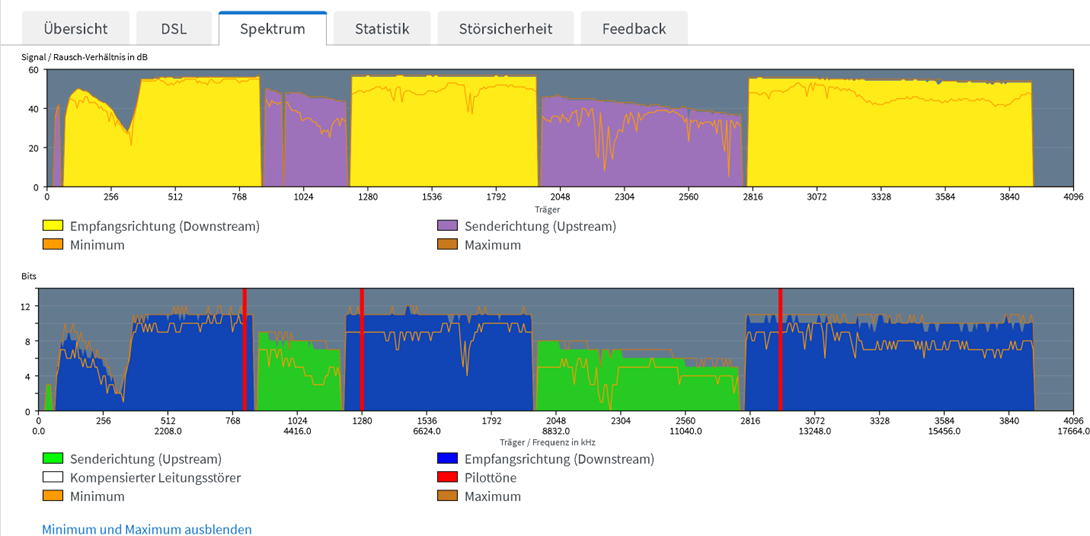Image resolution: width=1090 pixels, height=536 pixels.
Task: Click orange Minimum swatch in the Bits legend
Action: point(52,496)
